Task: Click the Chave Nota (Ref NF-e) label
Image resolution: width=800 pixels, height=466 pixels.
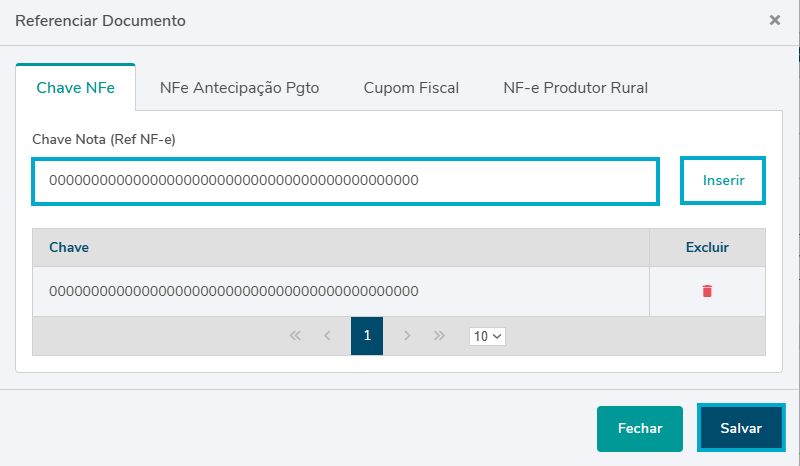Action: tap(104, 139)
